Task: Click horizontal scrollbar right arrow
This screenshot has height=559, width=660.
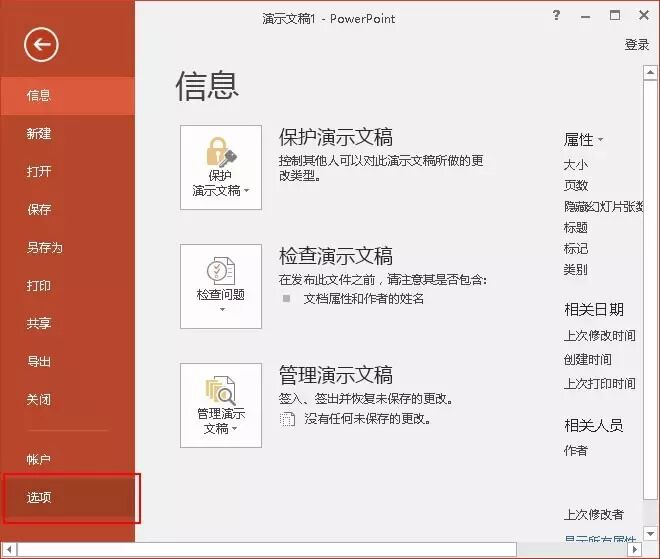Action: coord(635,550)
